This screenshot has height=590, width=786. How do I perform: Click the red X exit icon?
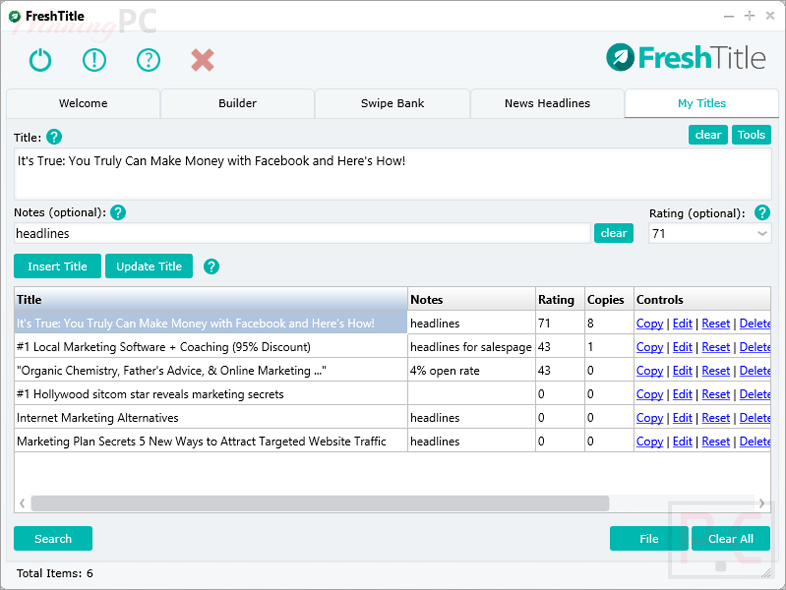[203, 60]
